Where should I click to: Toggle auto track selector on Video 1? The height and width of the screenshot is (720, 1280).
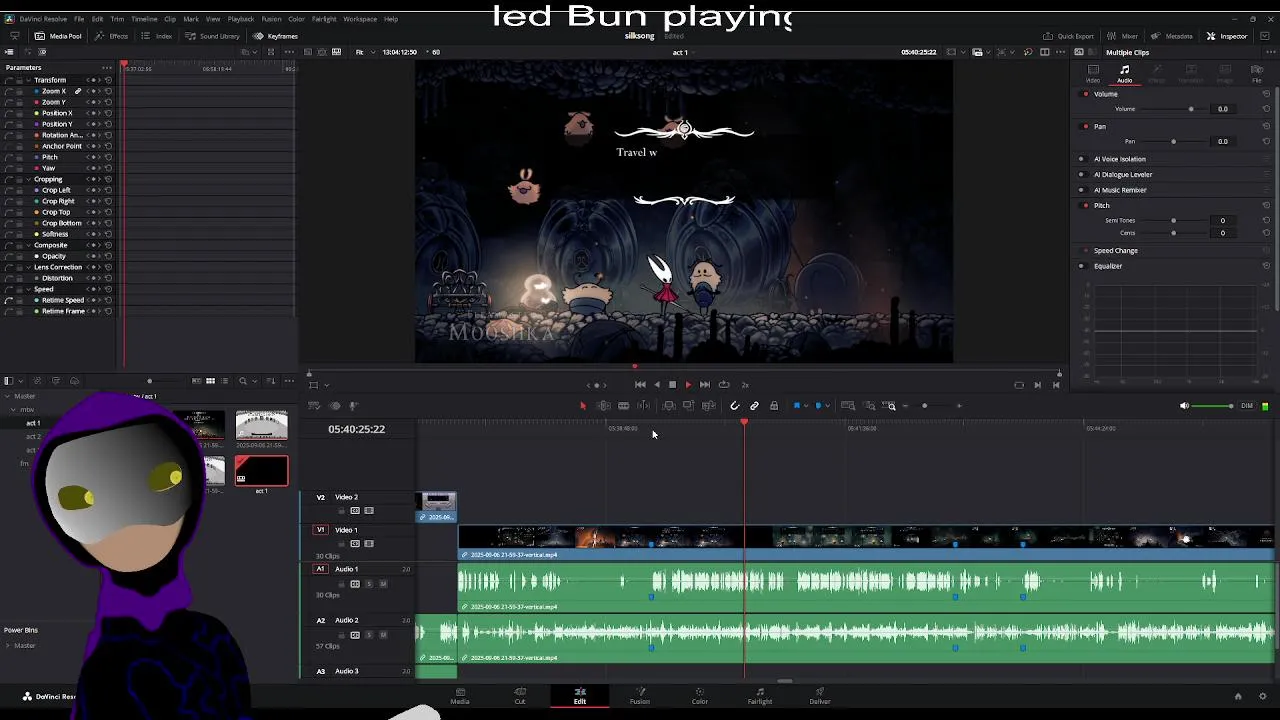355,544
